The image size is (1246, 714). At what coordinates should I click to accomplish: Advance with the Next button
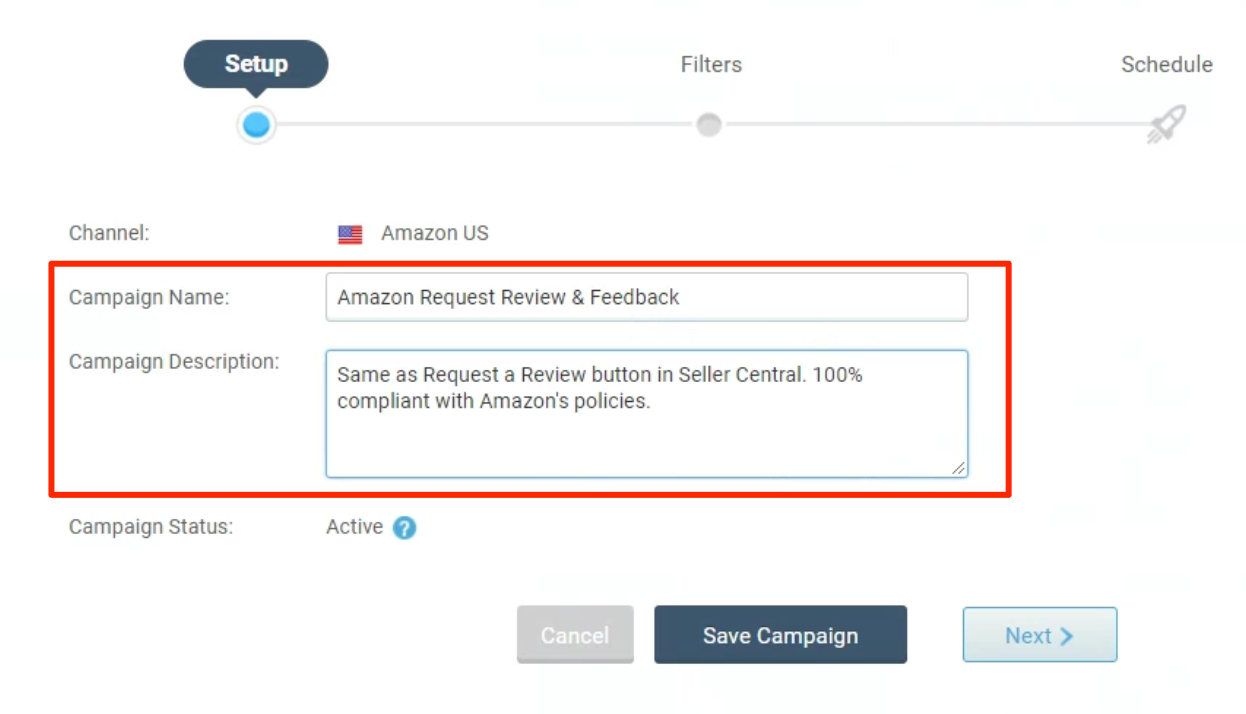click(1040, 635)
